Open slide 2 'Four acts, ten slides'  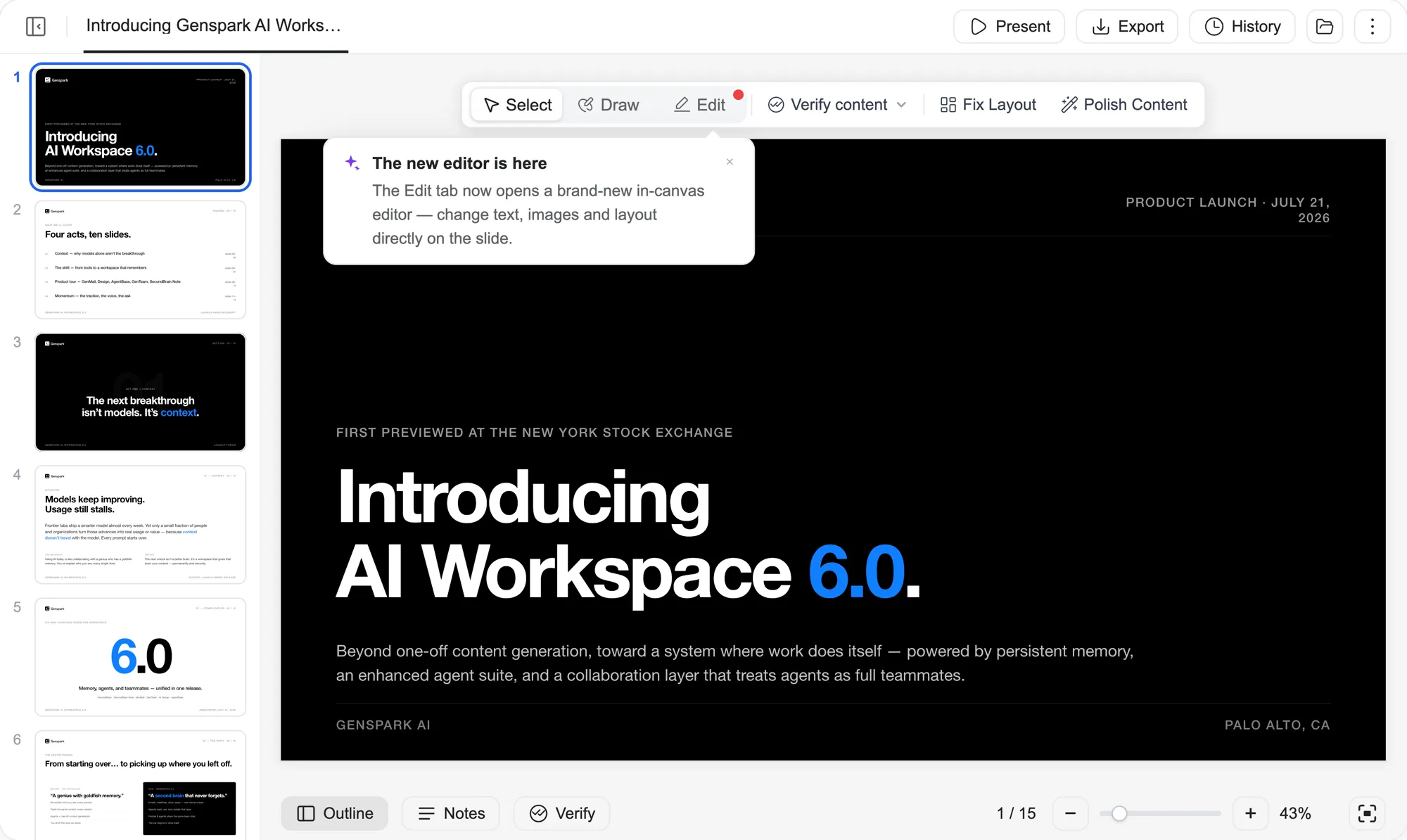[x=140, y=260]
